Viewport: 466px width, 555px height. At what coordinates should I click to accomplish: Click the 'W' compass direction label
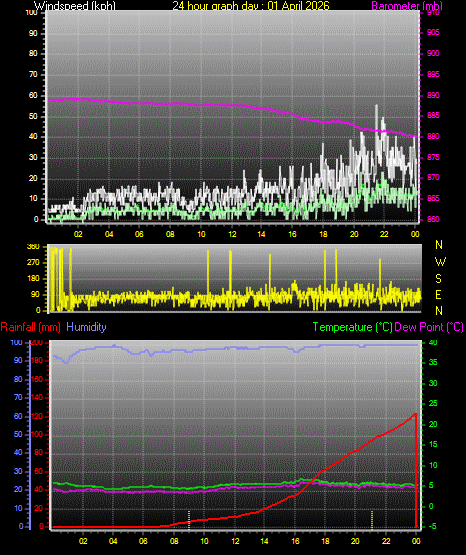440,262
